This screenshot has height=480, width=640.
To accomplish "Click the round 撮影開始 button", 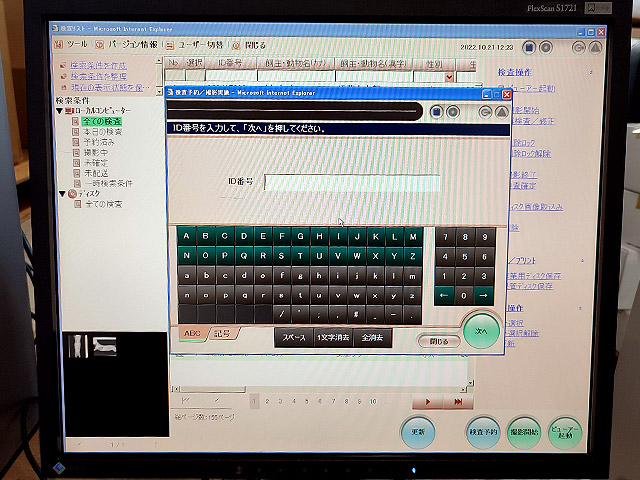I will 524,432.
